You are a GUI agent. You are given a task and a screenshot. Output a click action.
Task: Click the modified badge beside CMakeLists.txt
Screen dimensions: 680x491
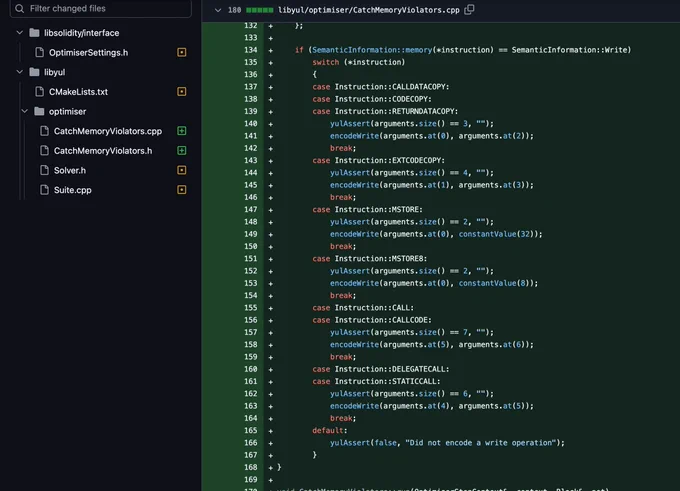tap(182, 92)
